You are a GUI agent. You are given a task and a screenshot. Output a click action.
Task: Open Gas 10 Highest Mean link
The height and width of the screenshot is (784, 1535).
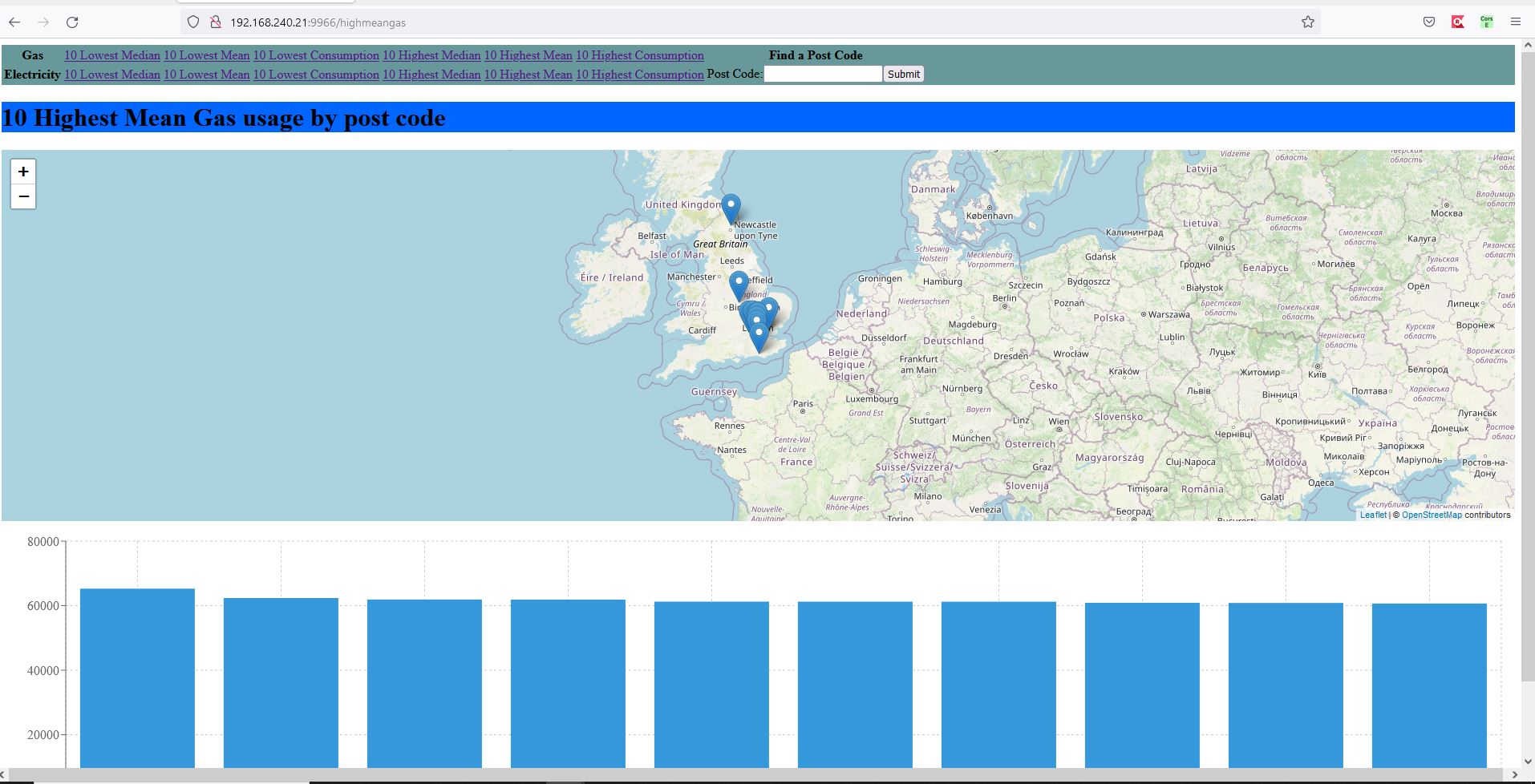tap(529, 55)
